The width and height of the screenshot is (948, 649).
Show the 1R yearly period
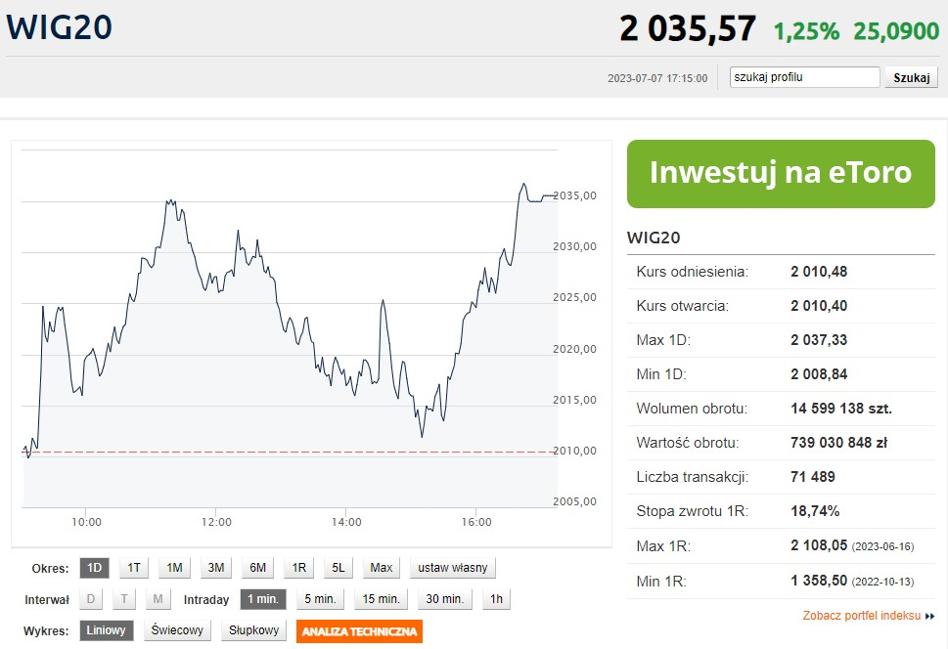click(299, 568)
